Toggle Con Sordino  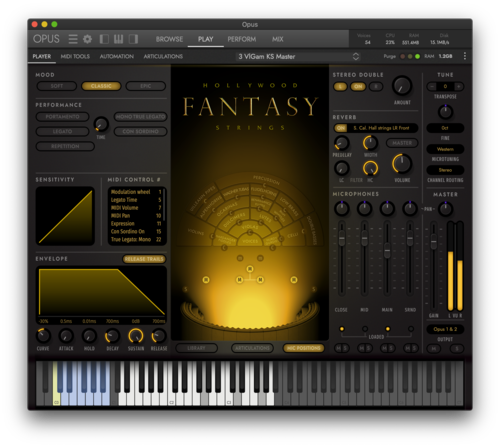click(x=140, y=131)
